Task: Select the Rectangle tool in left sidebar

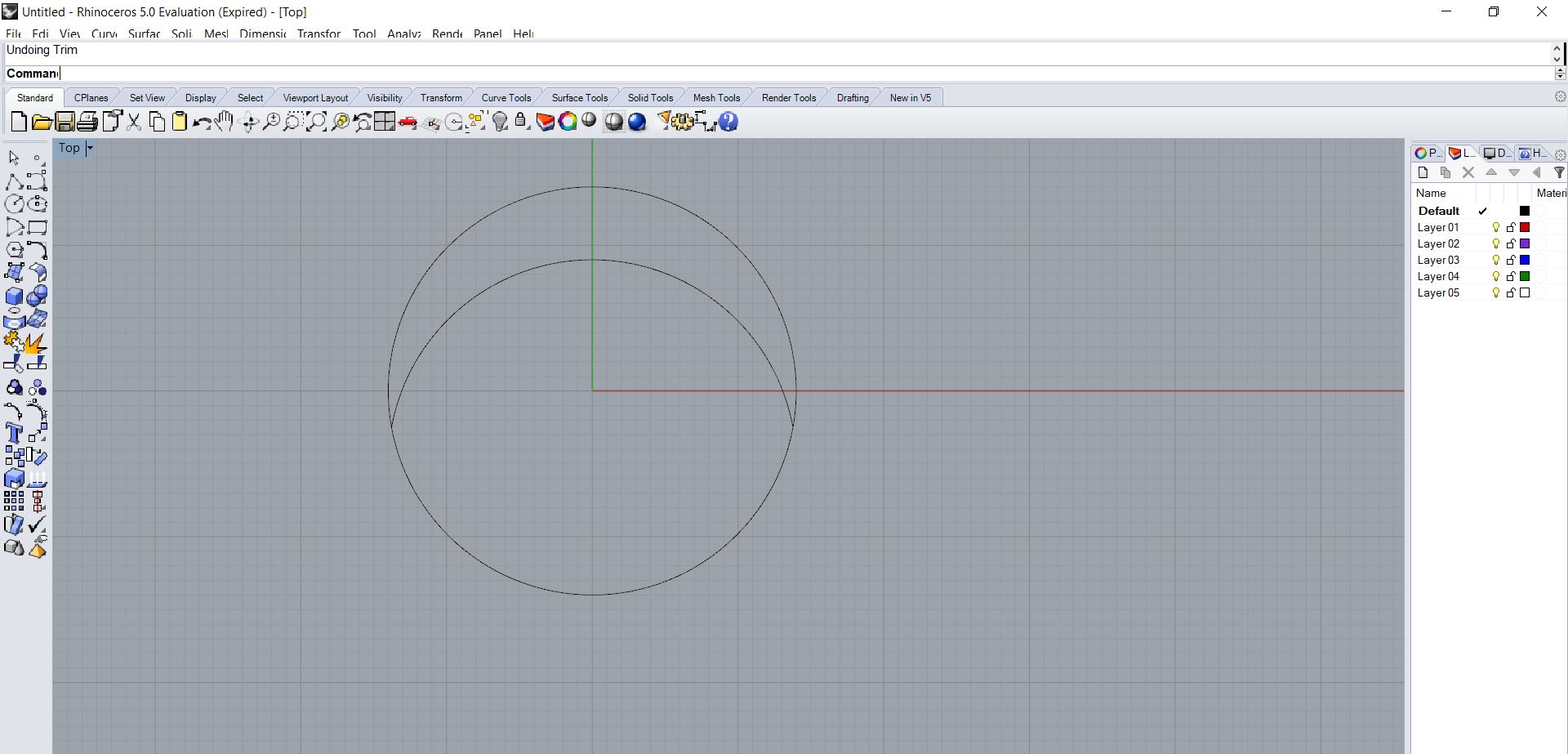Action: point(38,227)
